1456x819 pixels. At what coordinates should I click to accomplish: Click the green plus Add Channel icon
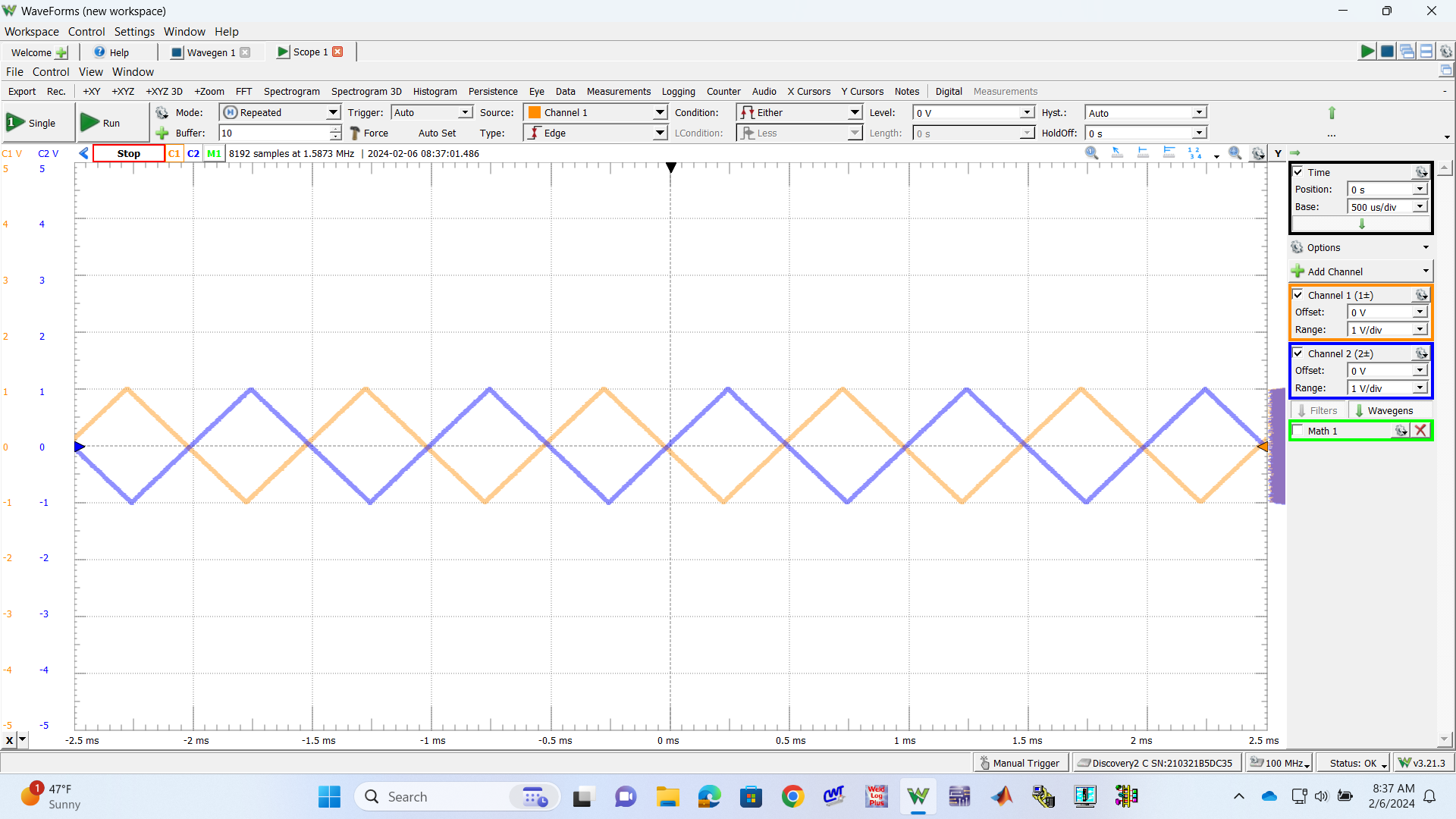pos(1298,271)
